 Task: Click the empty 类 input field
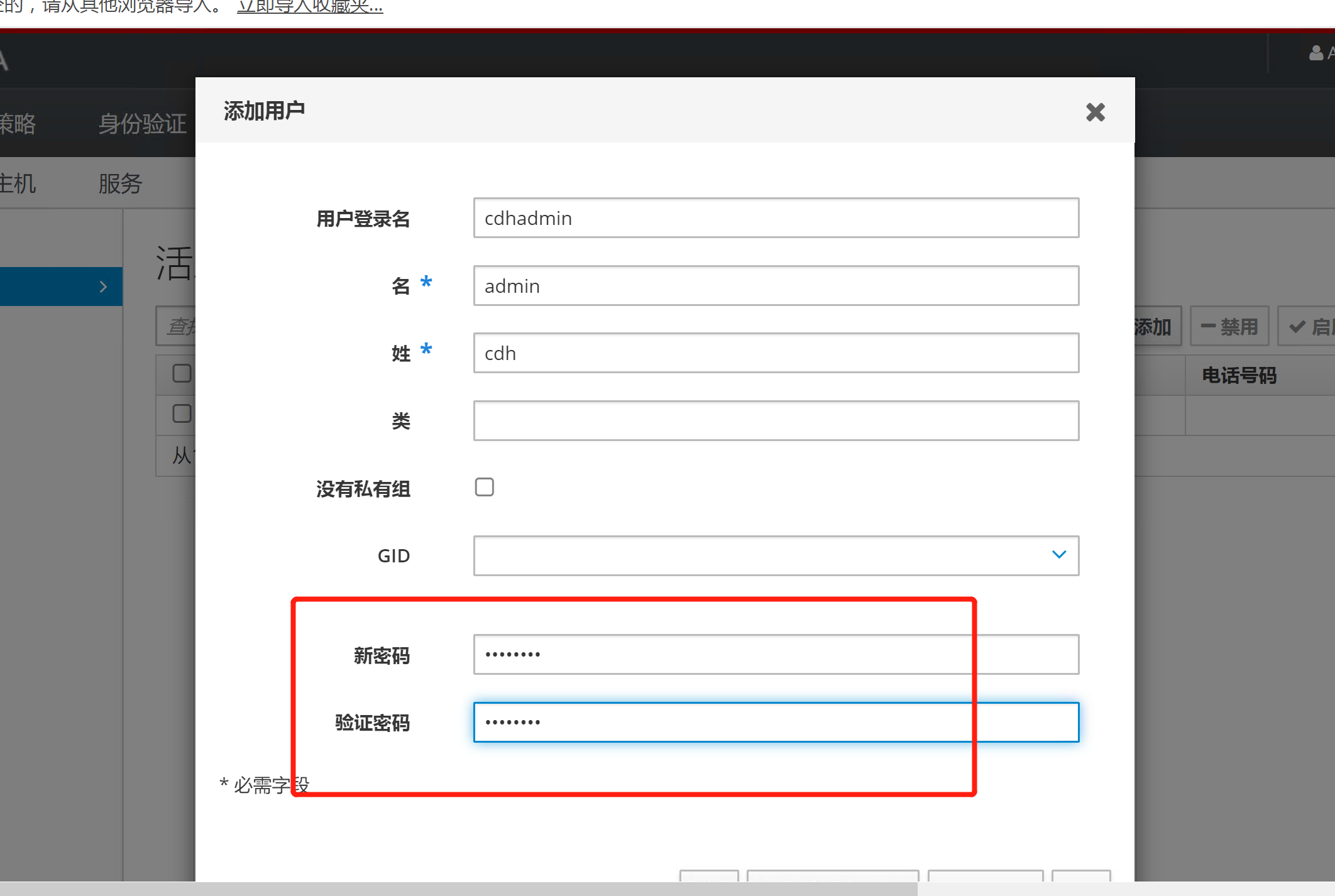coord(776,420)
